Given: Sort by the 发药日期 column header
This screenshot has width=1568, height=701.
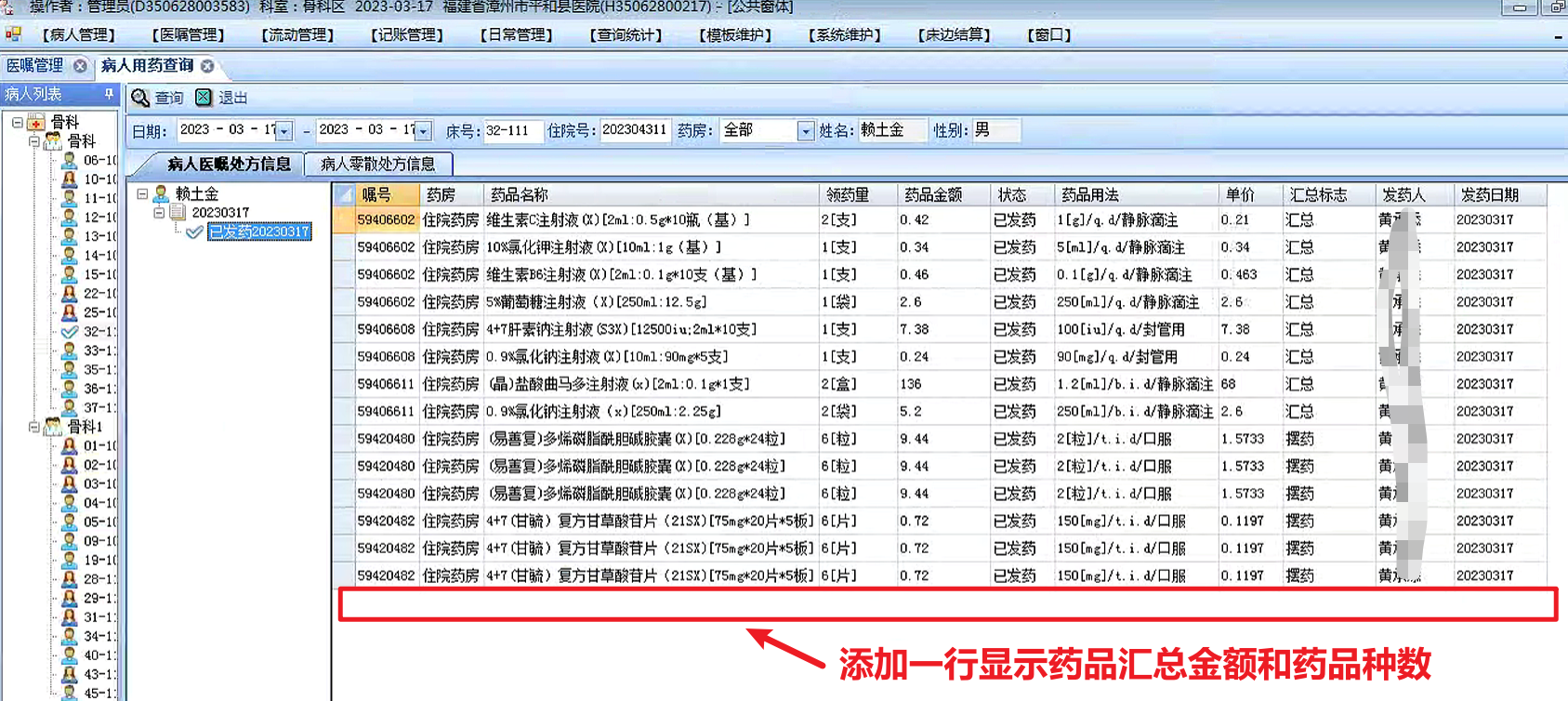Looking at the screenshot, I should [1499, 194].
